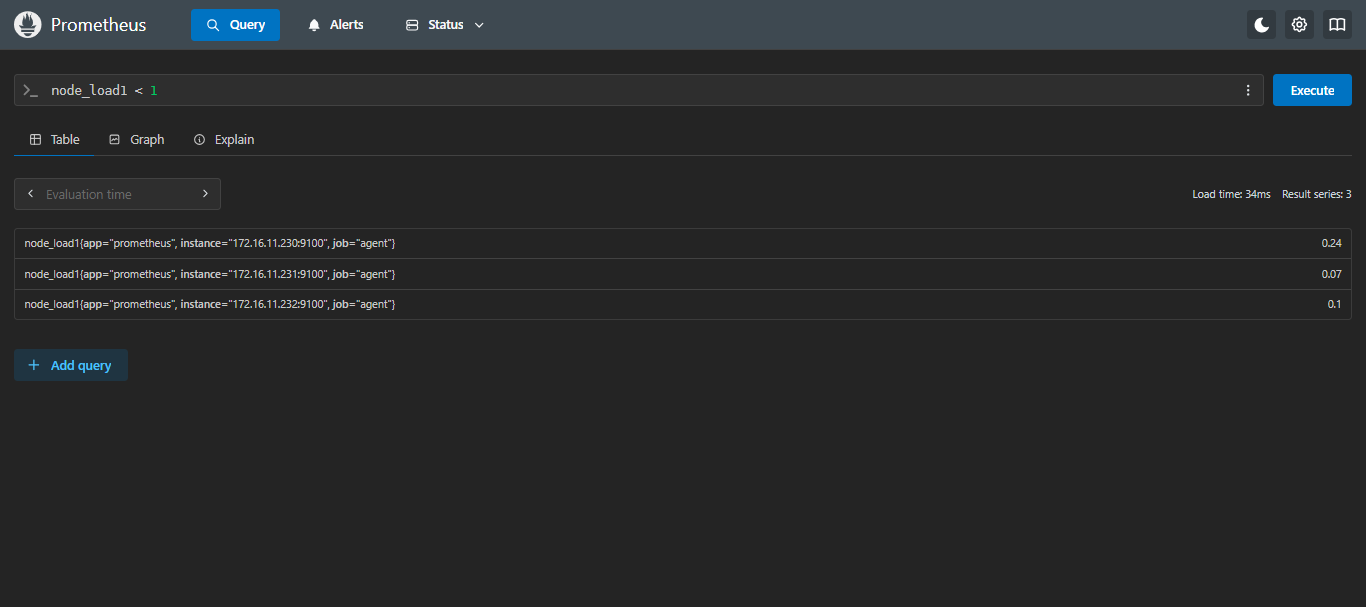
Task: Go to previous evaluation time
Action: tap(31, 194)
